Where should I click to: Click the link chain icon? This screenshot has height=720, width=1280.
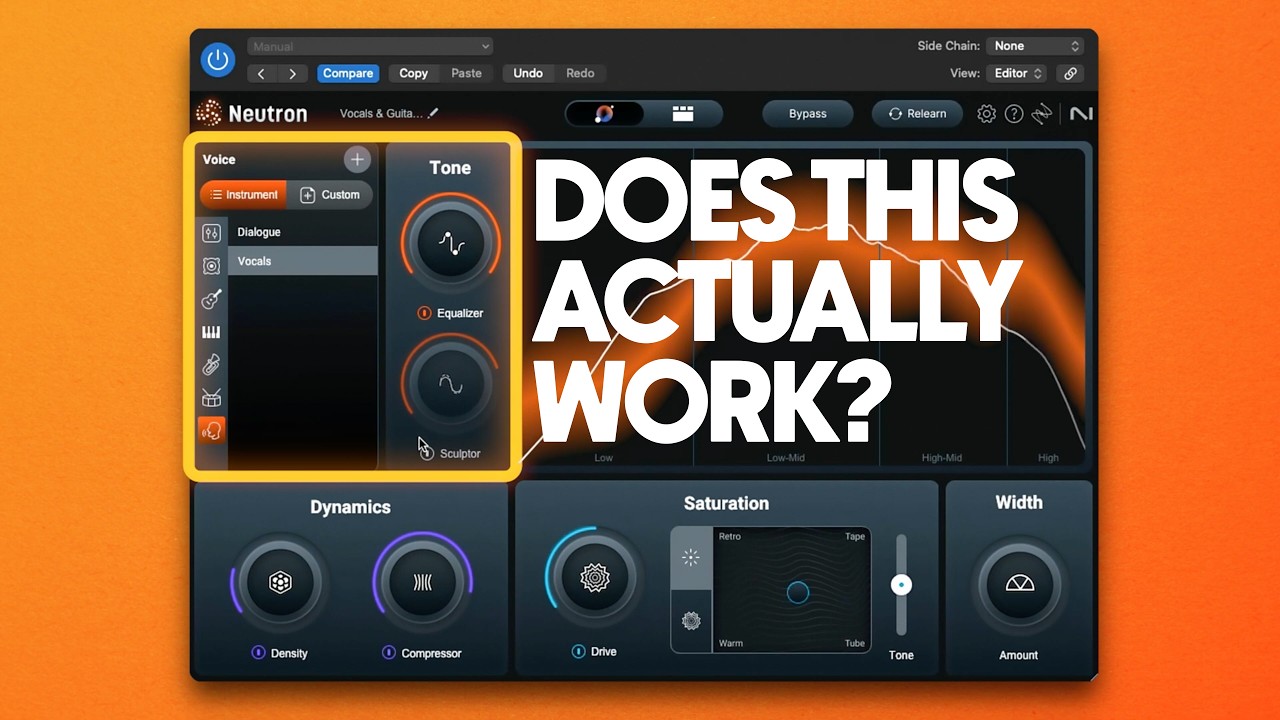click(x=1070, y=73)
